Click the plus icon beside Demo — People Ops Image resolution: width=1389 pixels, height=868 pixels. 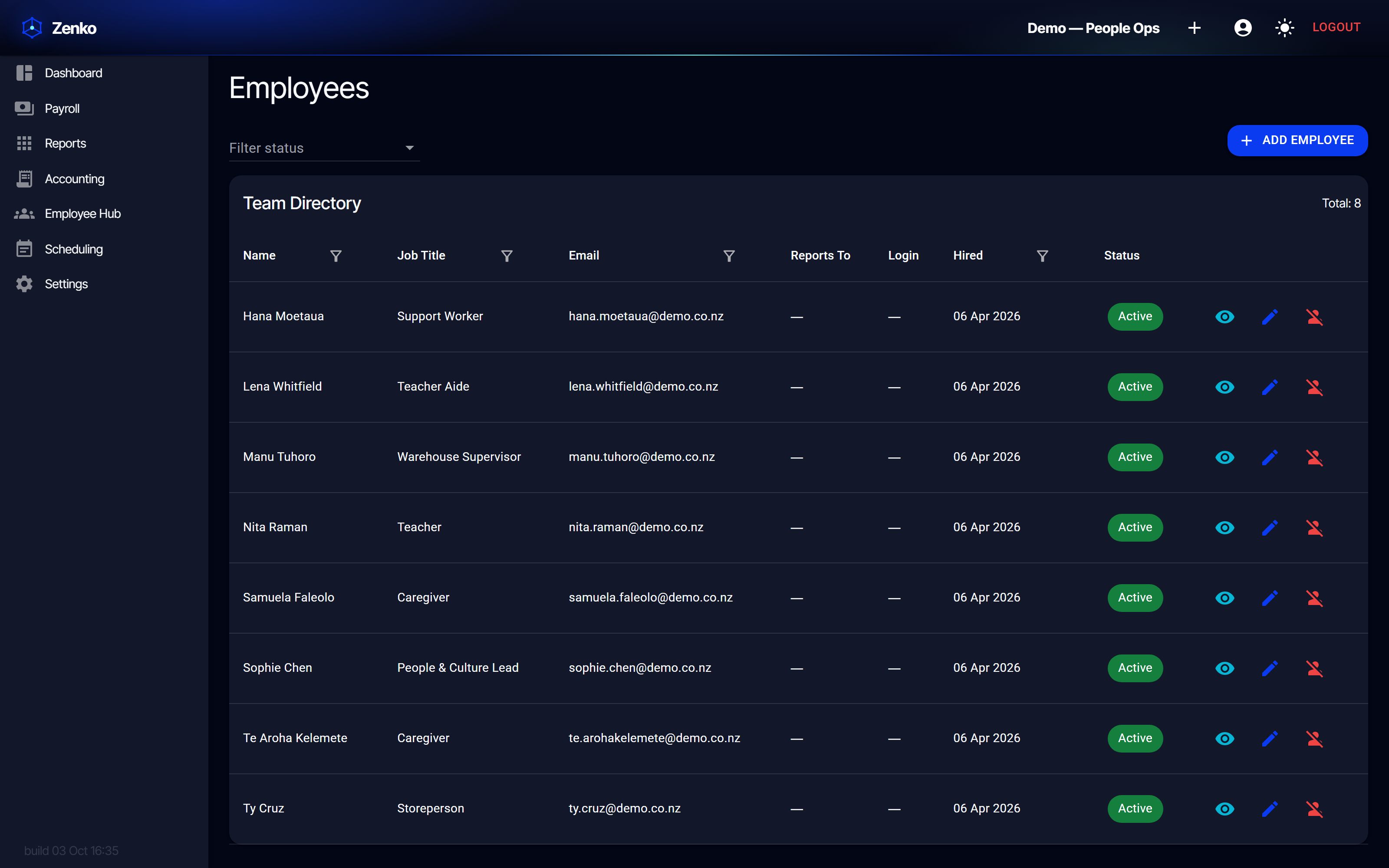(1195, 27)
